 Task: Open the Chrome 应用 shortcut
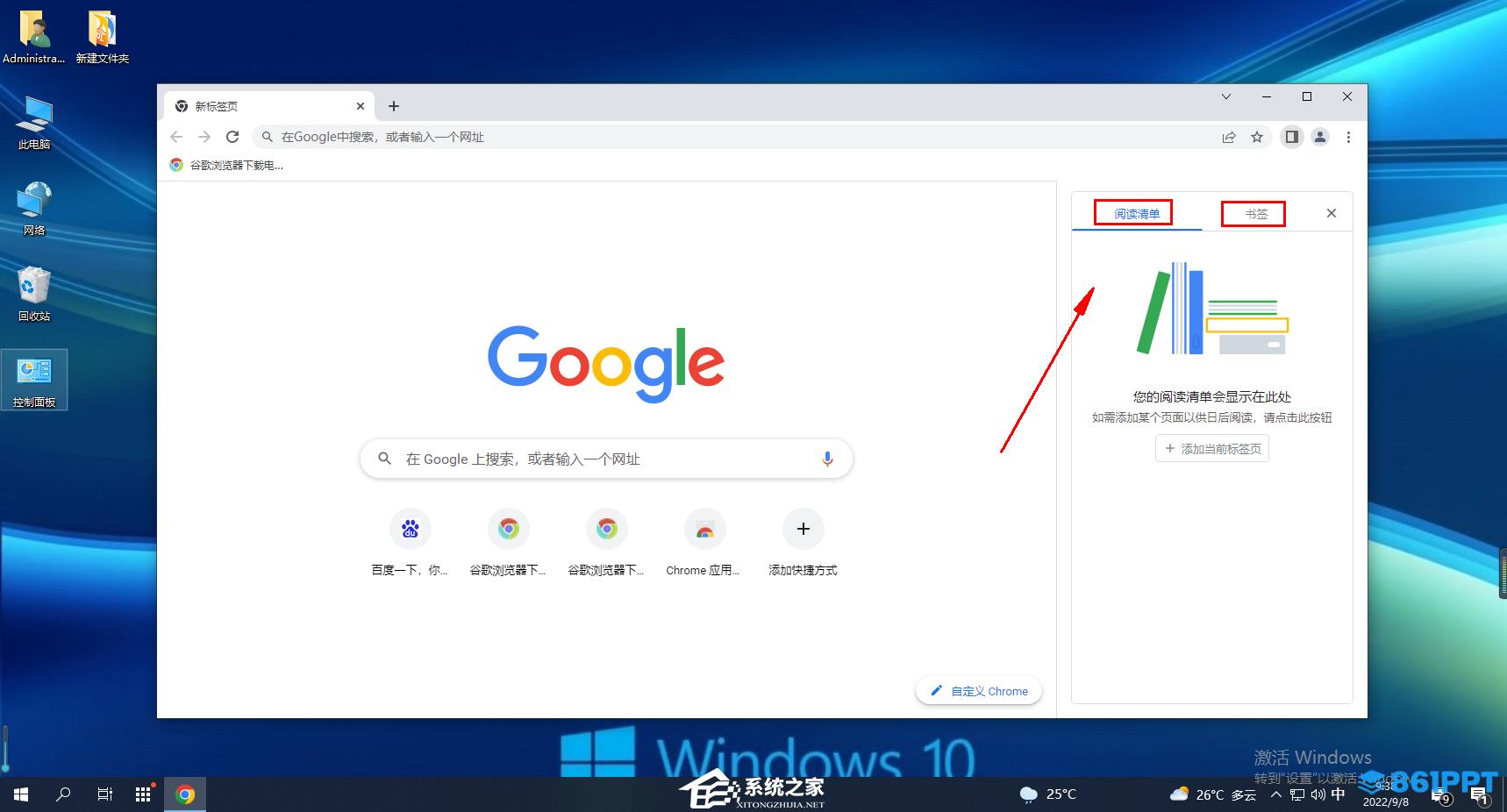pos(705,544)
